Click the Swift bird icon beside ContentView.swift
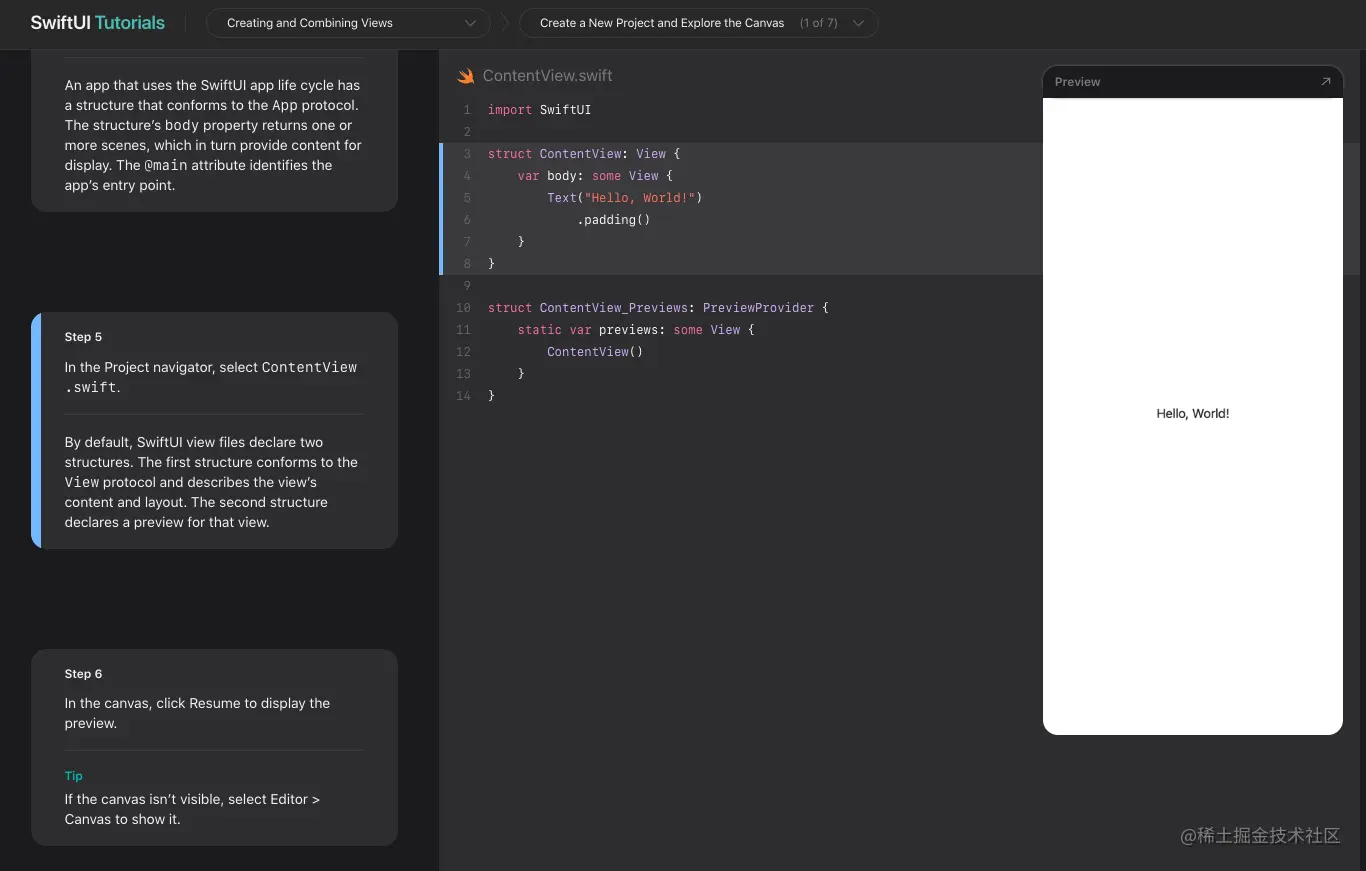This screenshot has width=1366, height=871. tap(465, 76)
